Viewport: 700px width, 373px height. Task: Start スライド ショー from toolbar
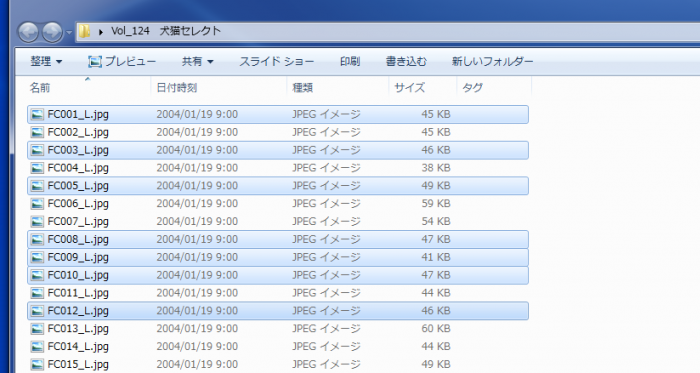276,61
